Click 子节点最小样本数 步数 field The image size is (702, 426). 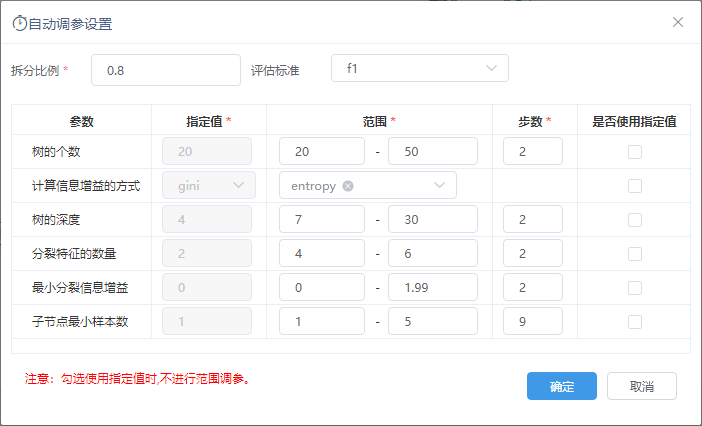pos(533,321)
